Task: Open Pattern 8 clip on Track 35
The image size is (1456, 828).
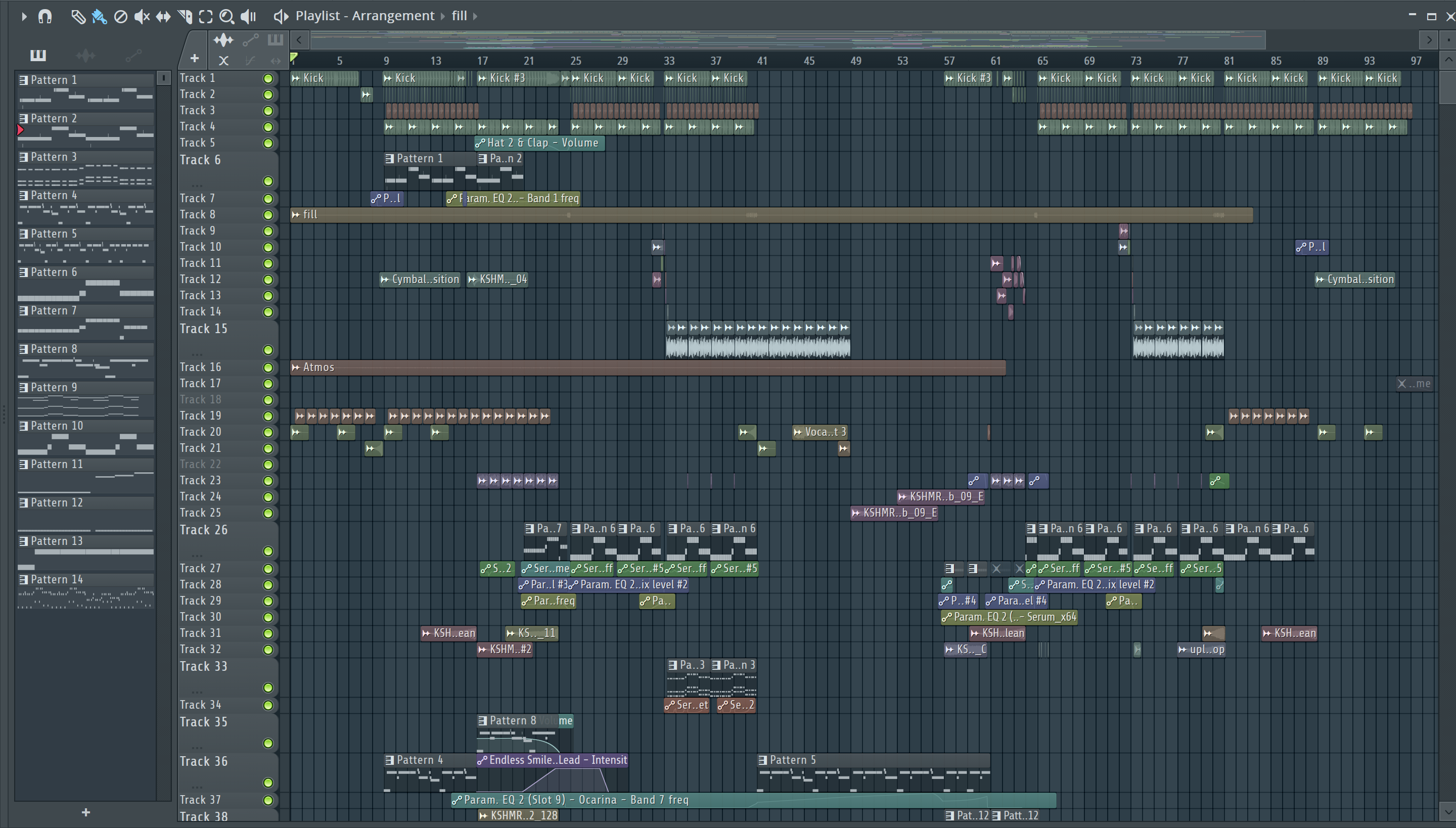Action: pyautogui.click(x=518, y=733)
